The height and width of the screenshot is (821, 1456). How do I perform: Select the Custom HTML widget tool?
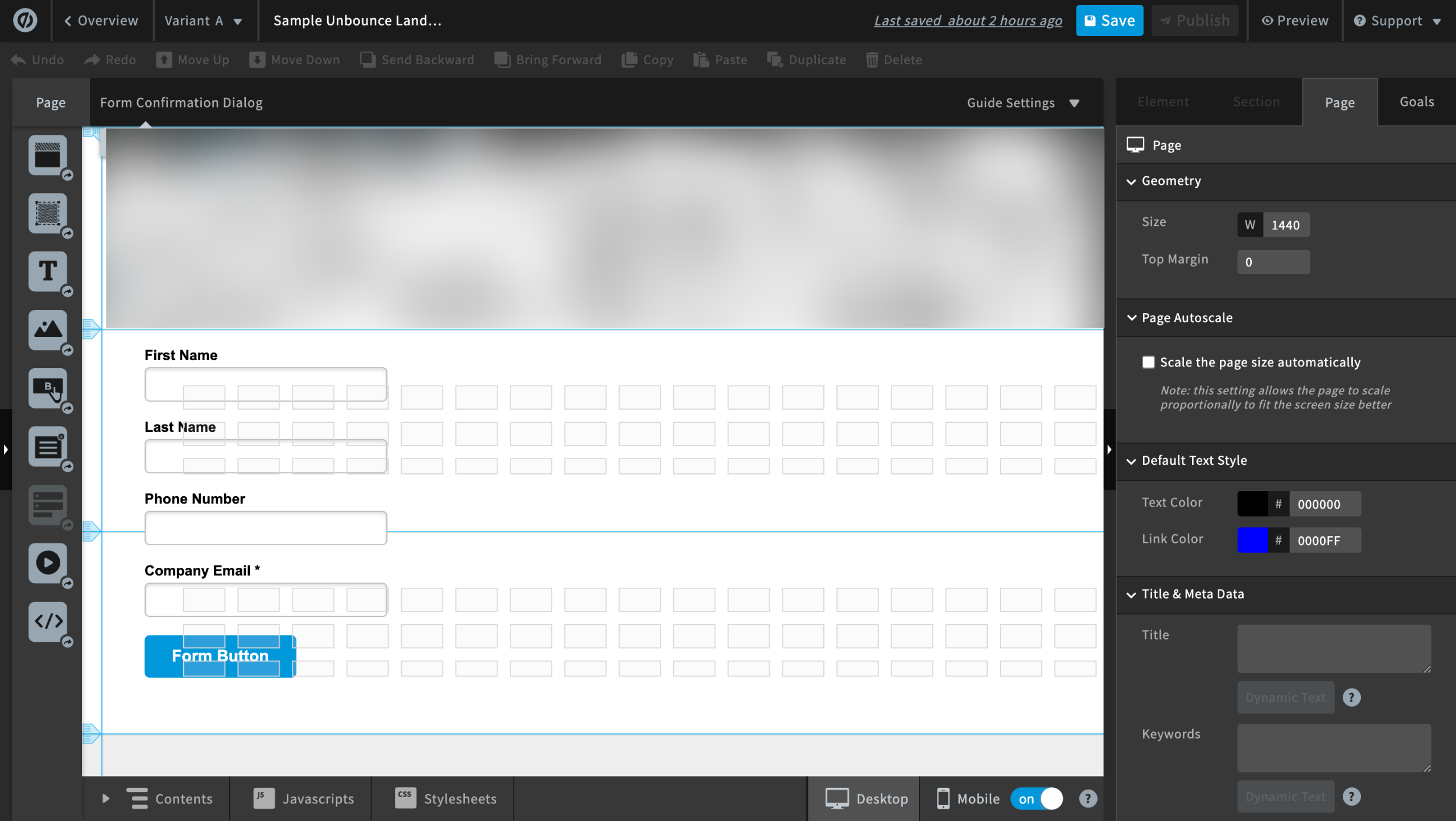click(48, 621)
